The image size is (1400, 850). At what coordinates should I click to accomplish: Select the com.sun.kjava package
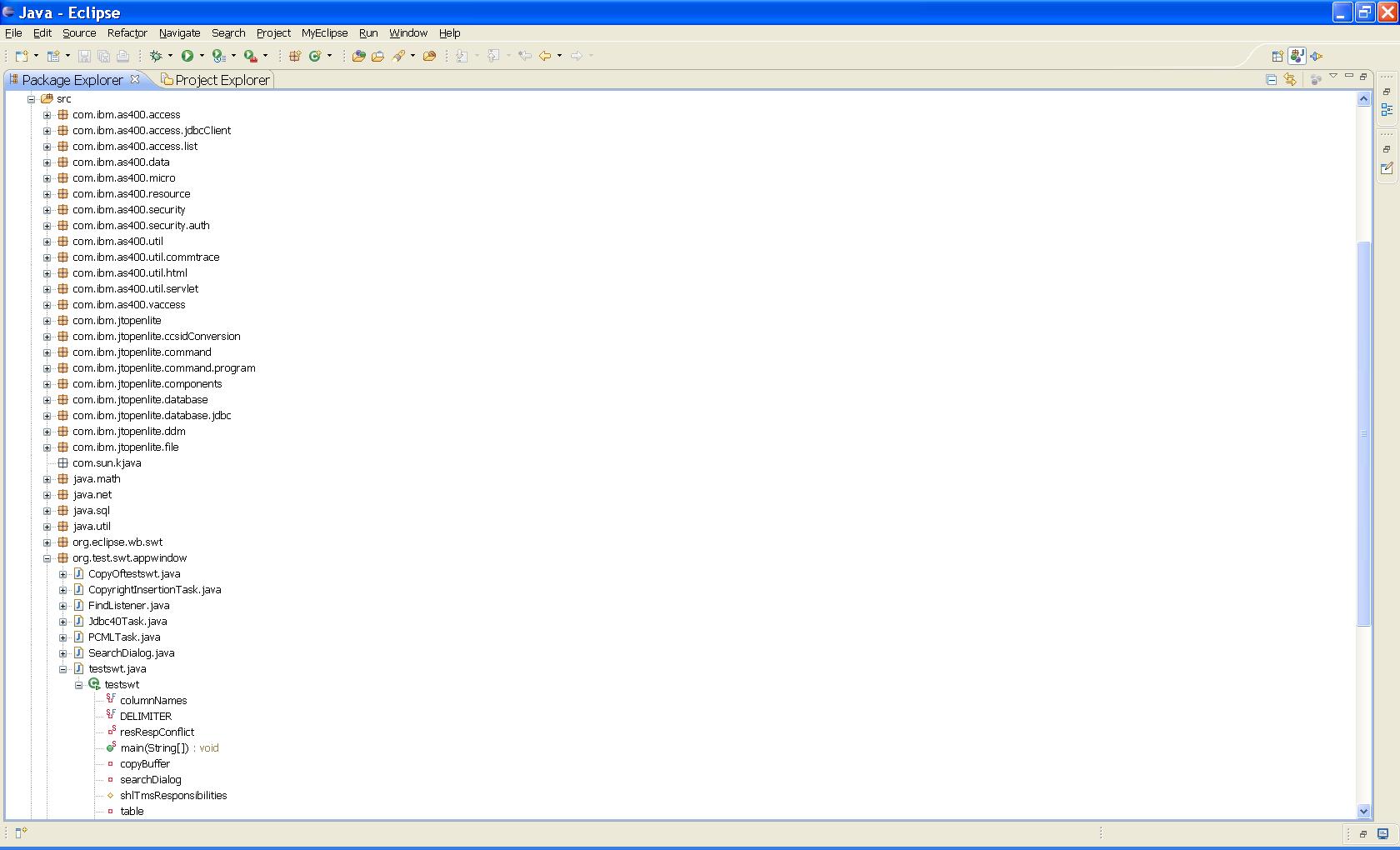[107, 463]
